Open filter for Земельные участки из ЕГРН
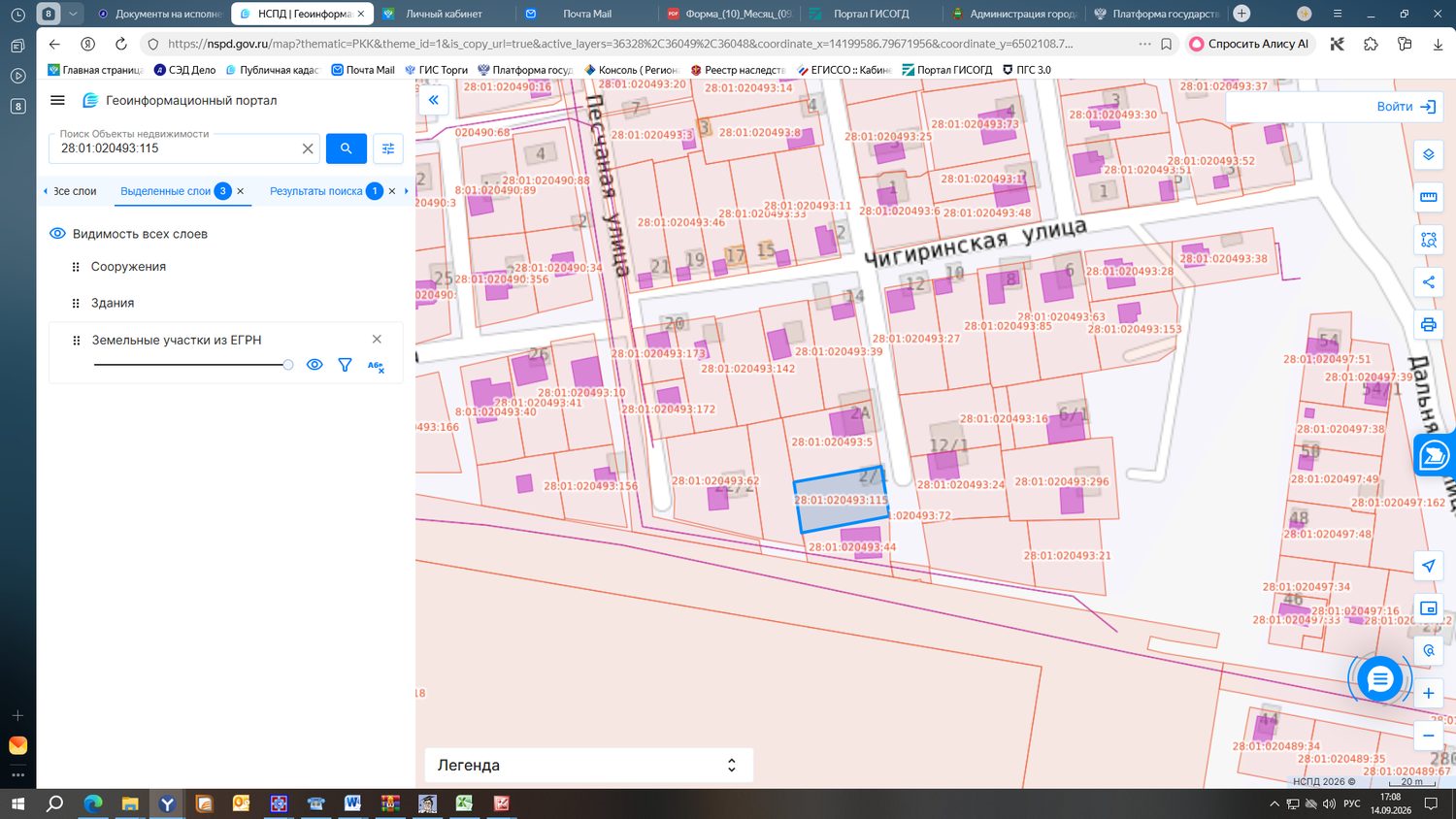Image resolution: width=1456 pixels, height=819 pixels. [345, 365]
